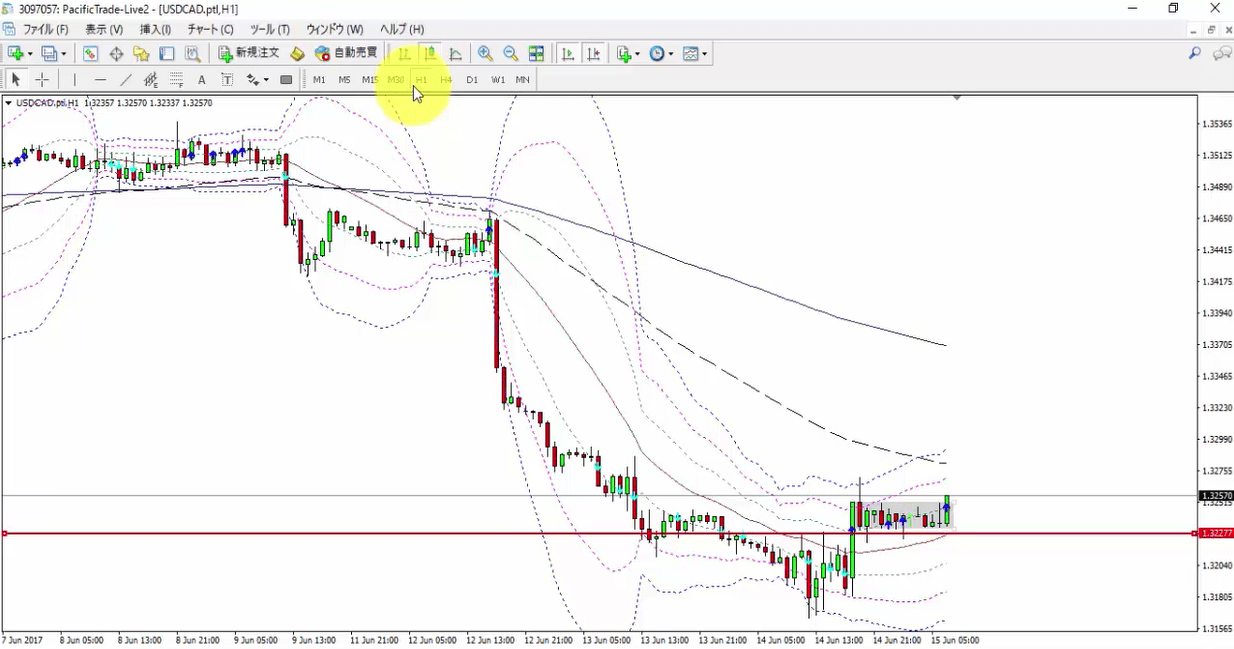
Task: Switch timeframe to W1
Action: coord(498,80)
